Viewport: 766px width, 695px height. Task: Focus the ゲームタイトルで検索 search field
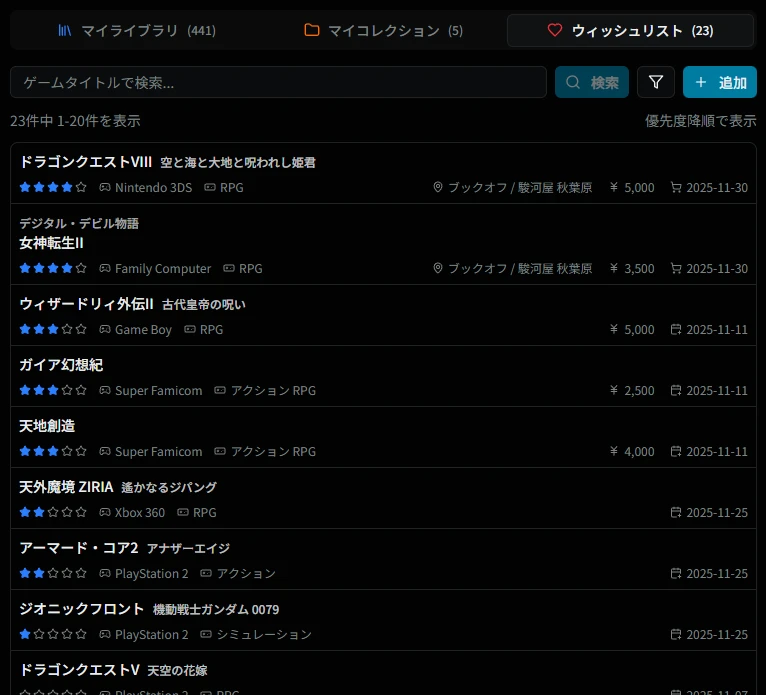pyautogui.click(x=278, y=82)
